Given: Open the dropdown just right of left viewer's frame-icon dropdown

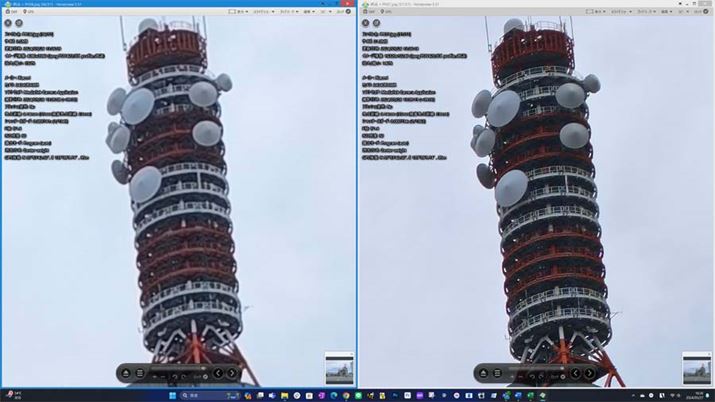Looking at the screenshot, I should tap(264, 11).
